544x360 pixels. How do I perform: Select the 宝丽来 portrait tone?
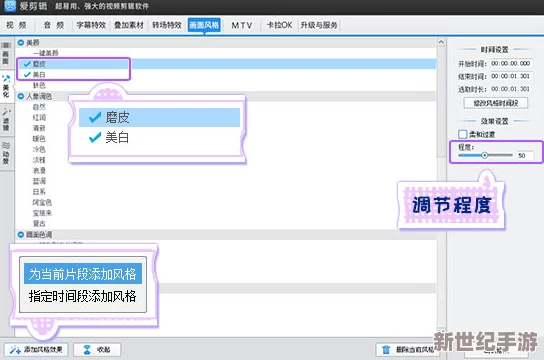coord(42,213)
